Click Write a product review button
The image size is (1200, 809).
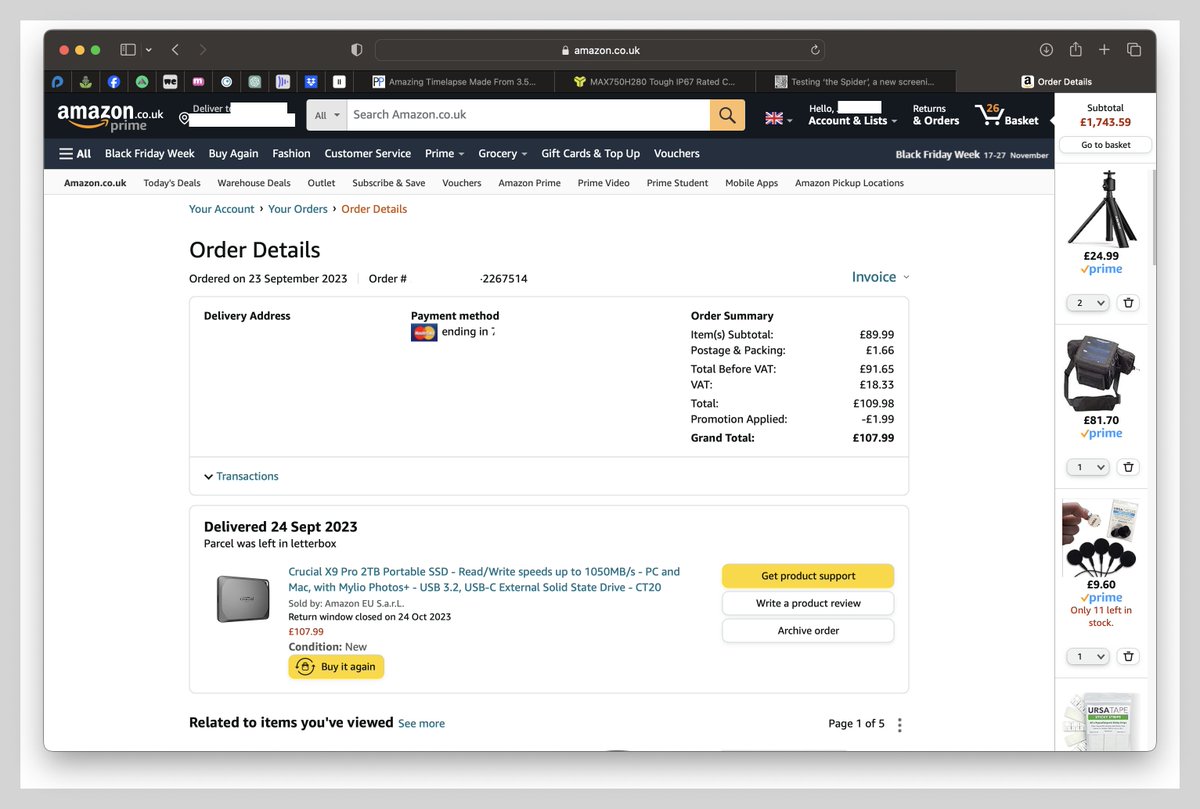click(x=808, y=603)
